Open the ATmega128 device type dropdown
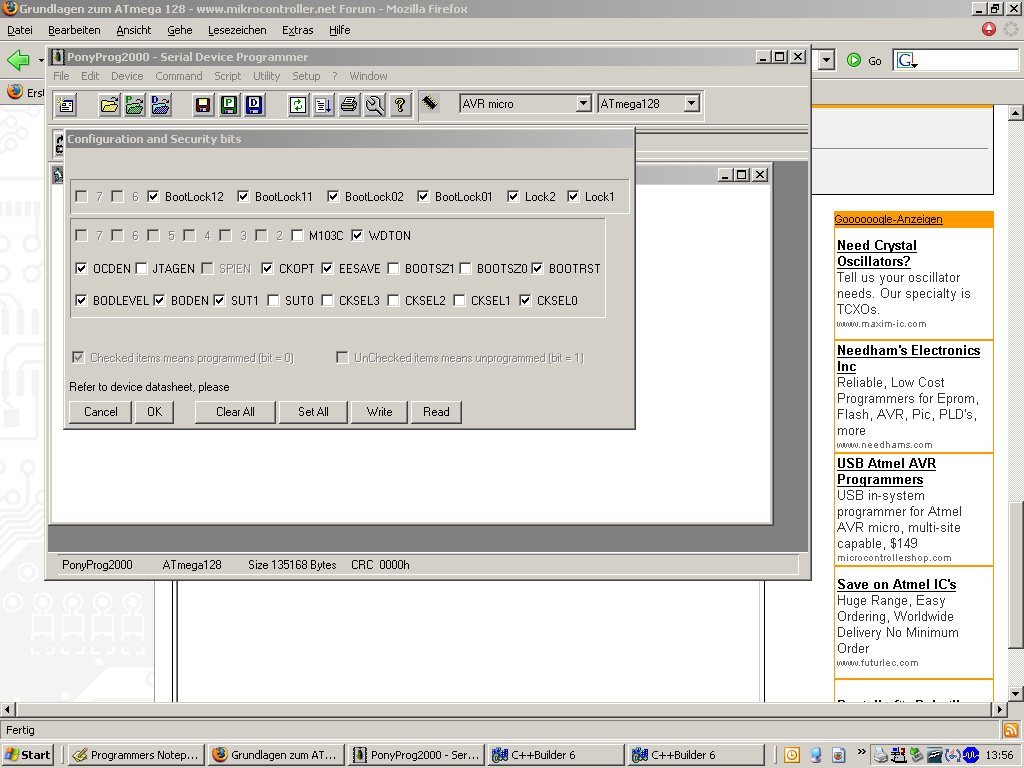This screenshot has height=768, width=1024. [x=692, y=103]
